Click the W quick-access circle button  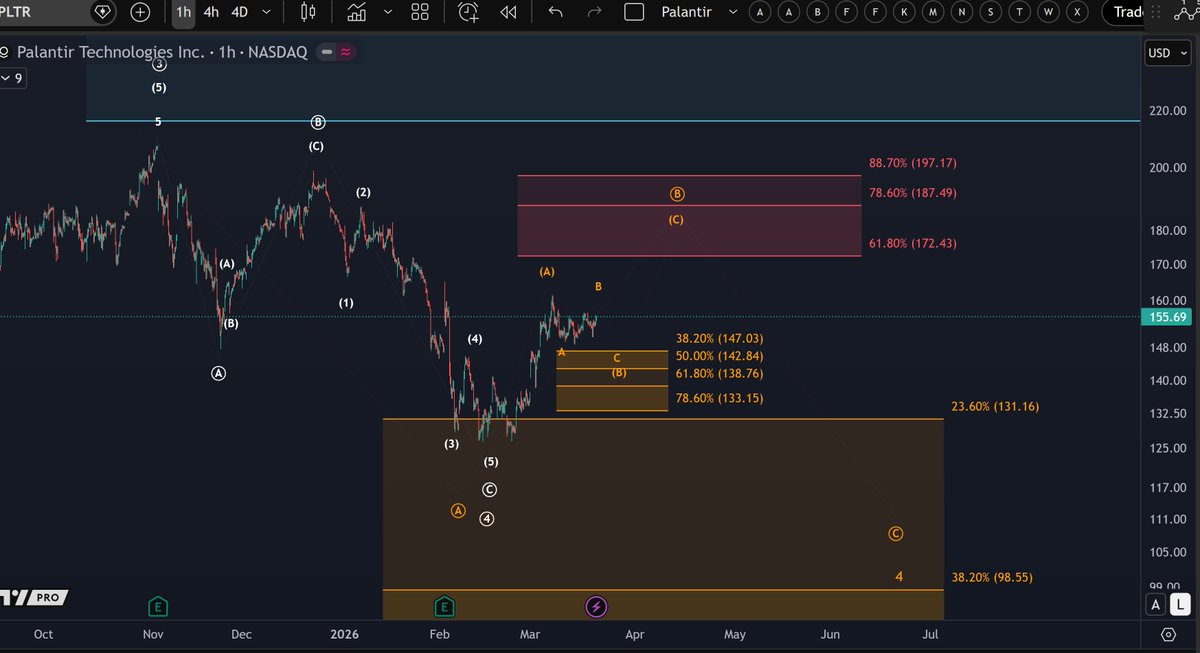pyautogui.click(x=1048, y=12)
